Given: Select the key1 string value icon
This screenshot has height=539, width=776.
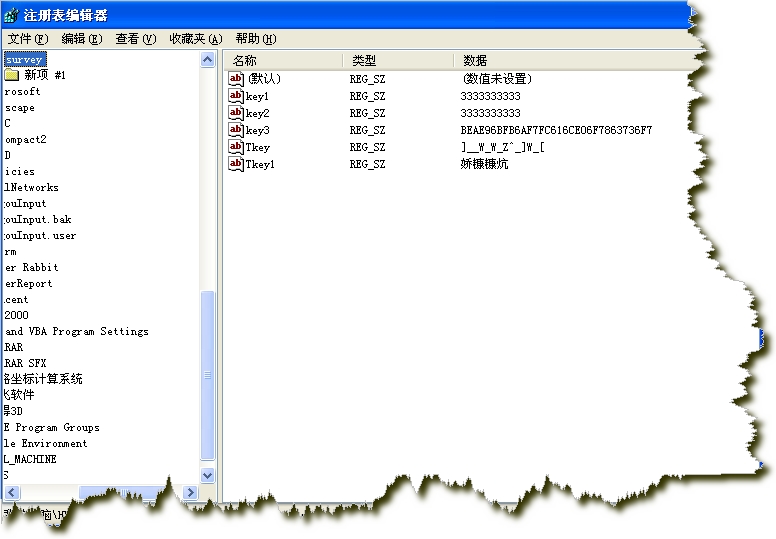Looking at the screenshot, I should pyautogui.click(x=236, y=96).
